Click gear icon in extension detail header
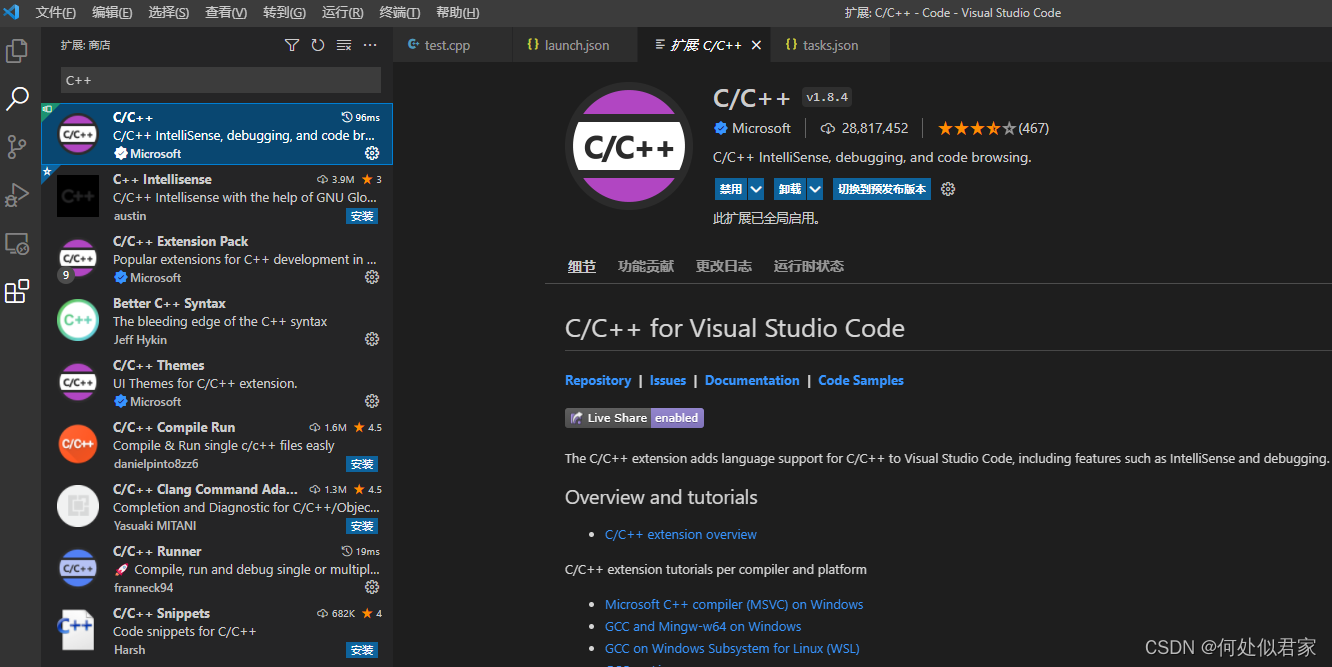1332x667 pixels. click(x=948, y=189)
